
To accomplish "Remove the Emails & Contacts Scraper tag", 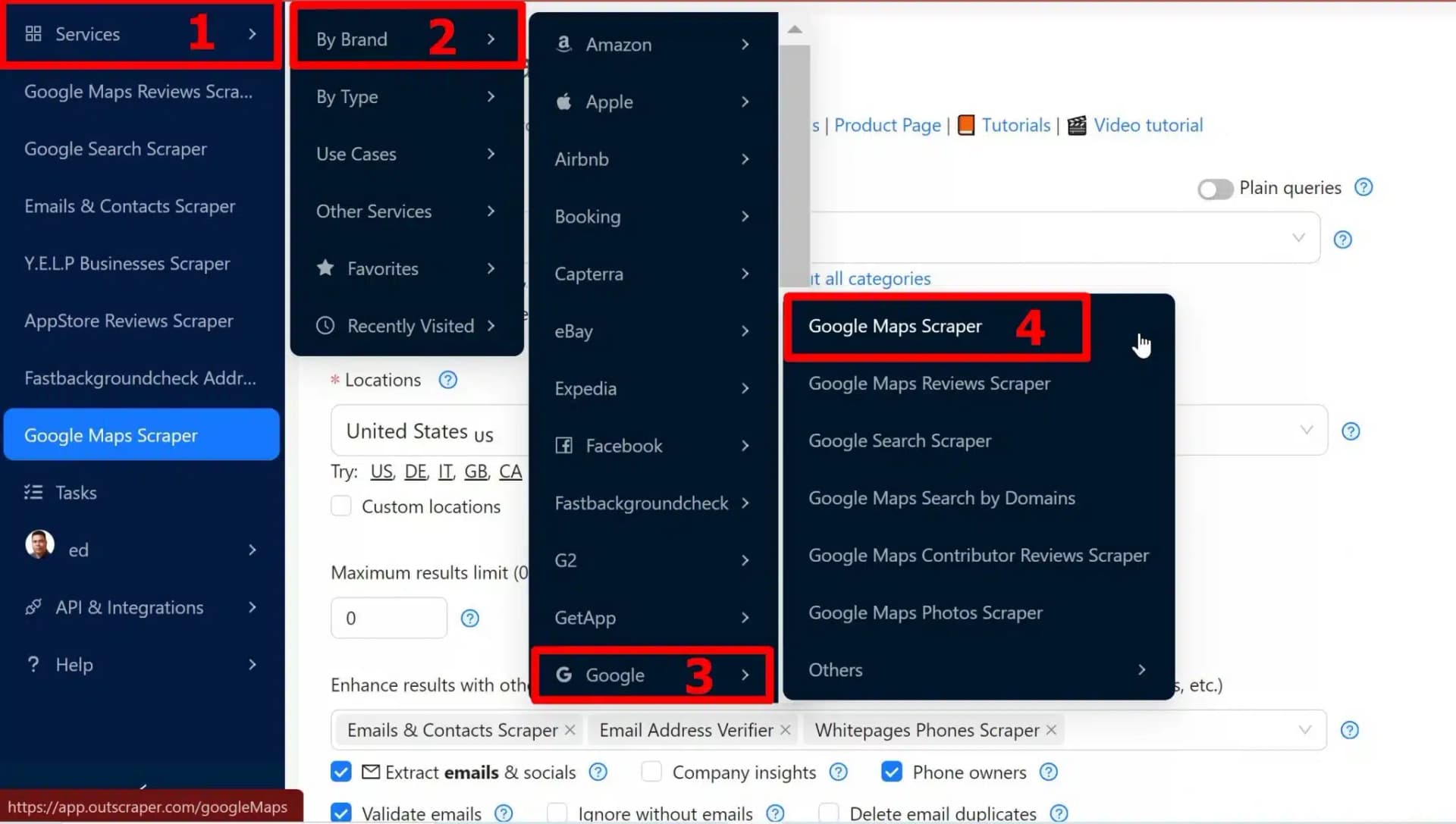I will pyautogui.click(x=570, y=730).
